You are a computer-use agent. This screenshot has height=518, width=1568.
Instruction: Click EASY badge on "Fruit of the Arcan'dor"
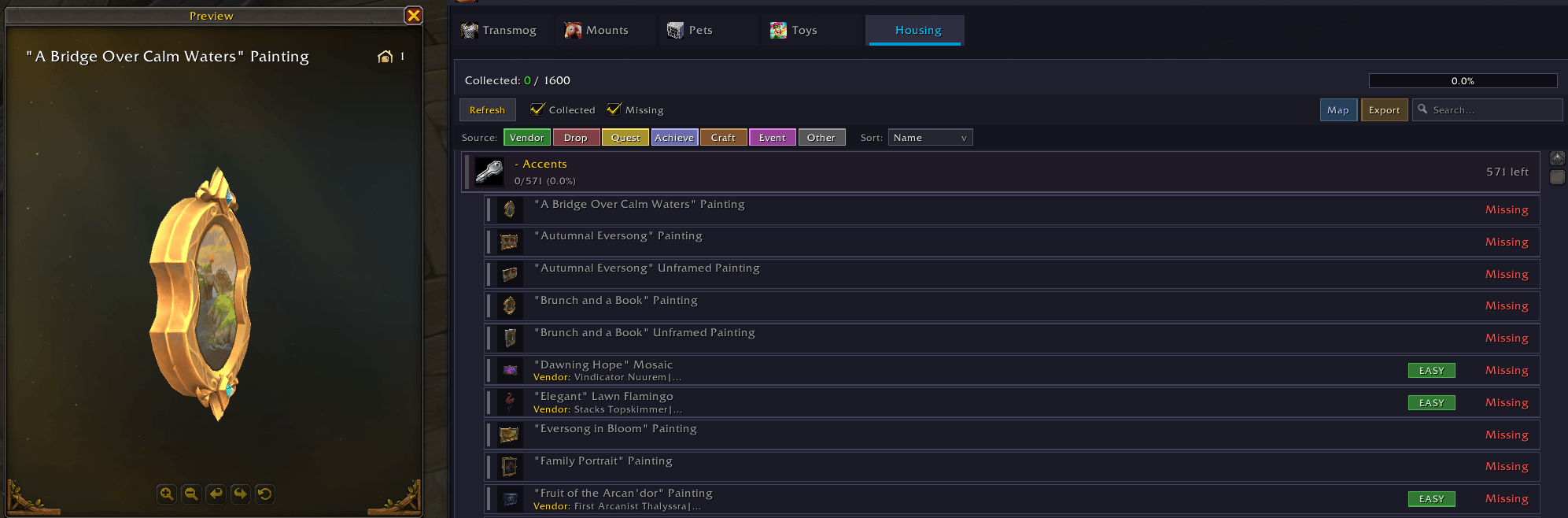tap(1432, 499)
